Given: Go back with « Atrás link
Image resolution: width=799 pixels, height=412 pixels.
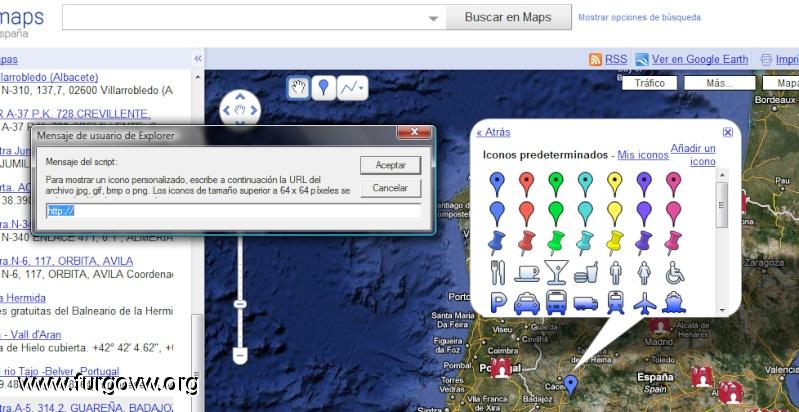Looking at the screenshot, I should [493, 132].
